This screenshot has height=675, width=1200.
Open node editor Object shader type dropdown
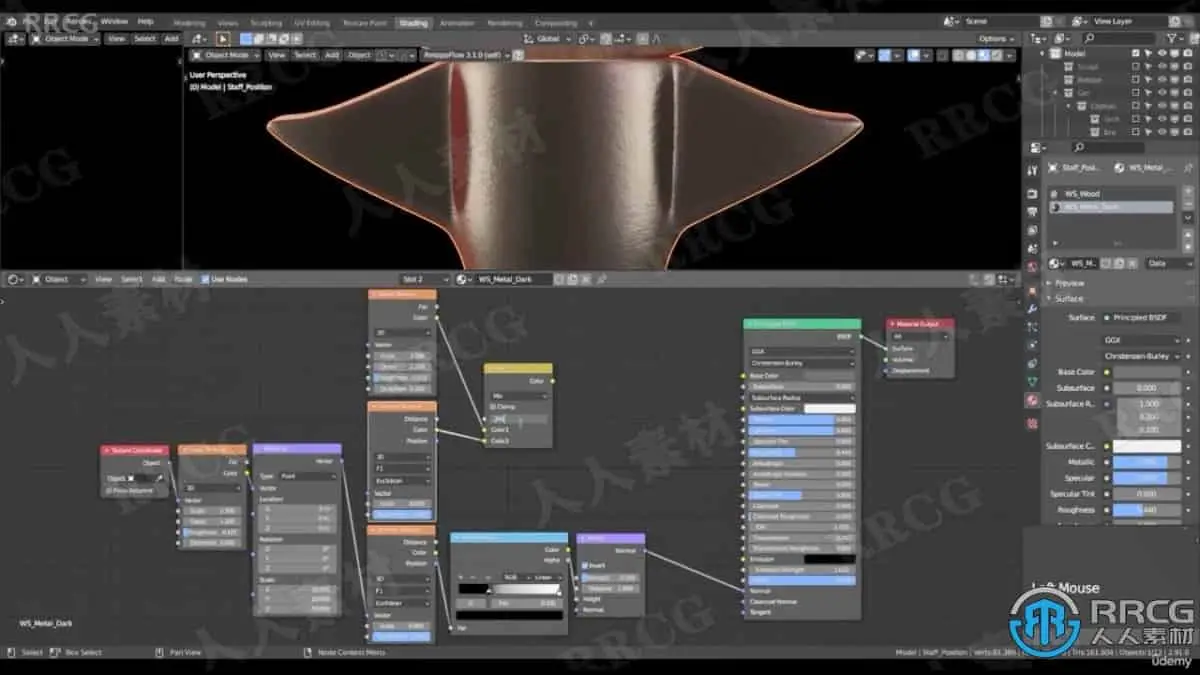[x=58, y=279]
